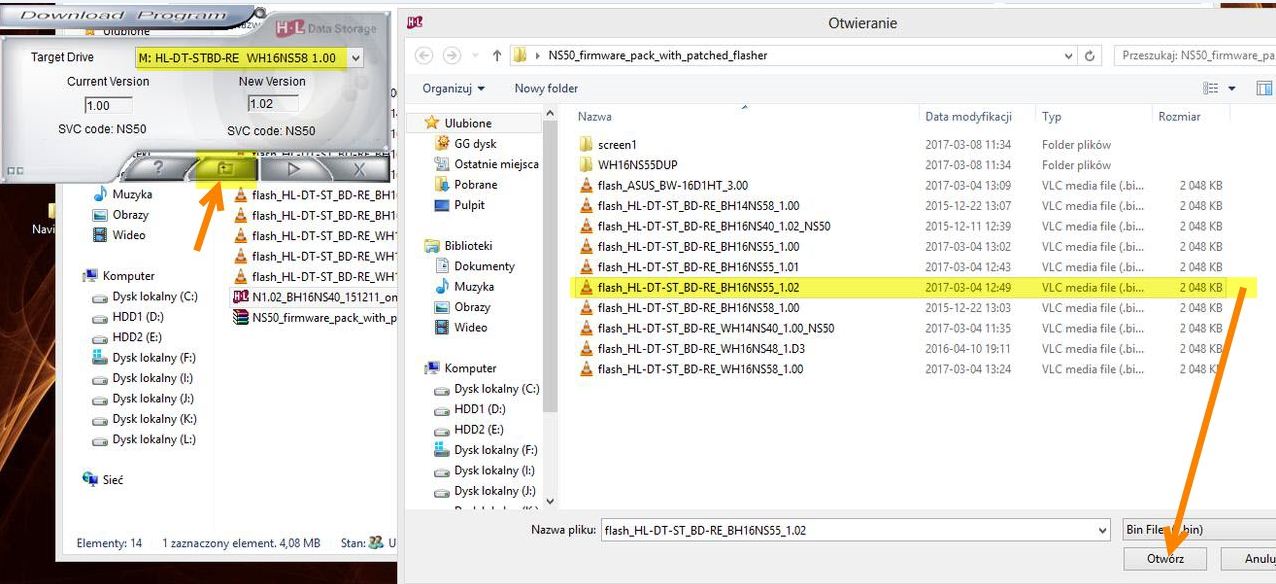Open Pulpit in the dialog sidebar
This screenshot has height=584, width=1276.
(x=460, y=205)
